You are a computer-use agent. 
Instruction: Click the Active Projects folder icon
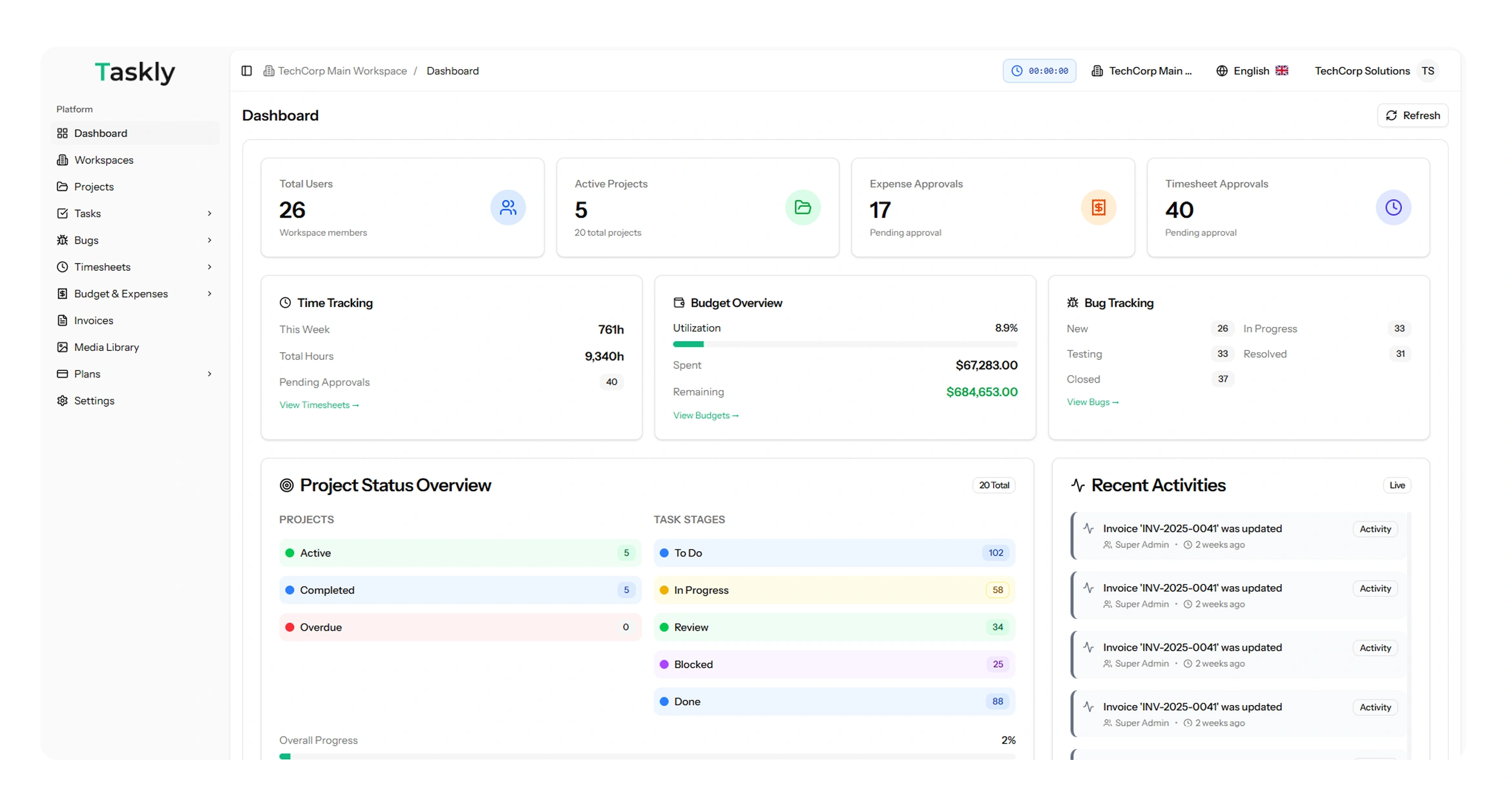pos(803,207)
